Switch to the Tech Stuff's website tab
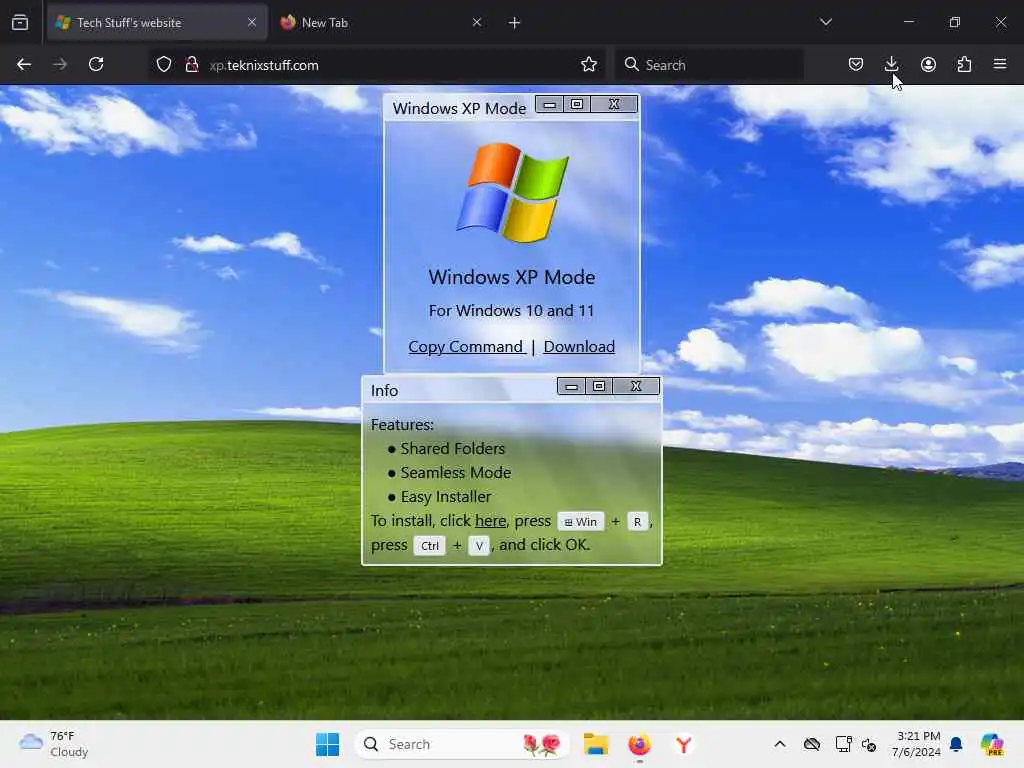1024x768 pixels. (157, 23)
